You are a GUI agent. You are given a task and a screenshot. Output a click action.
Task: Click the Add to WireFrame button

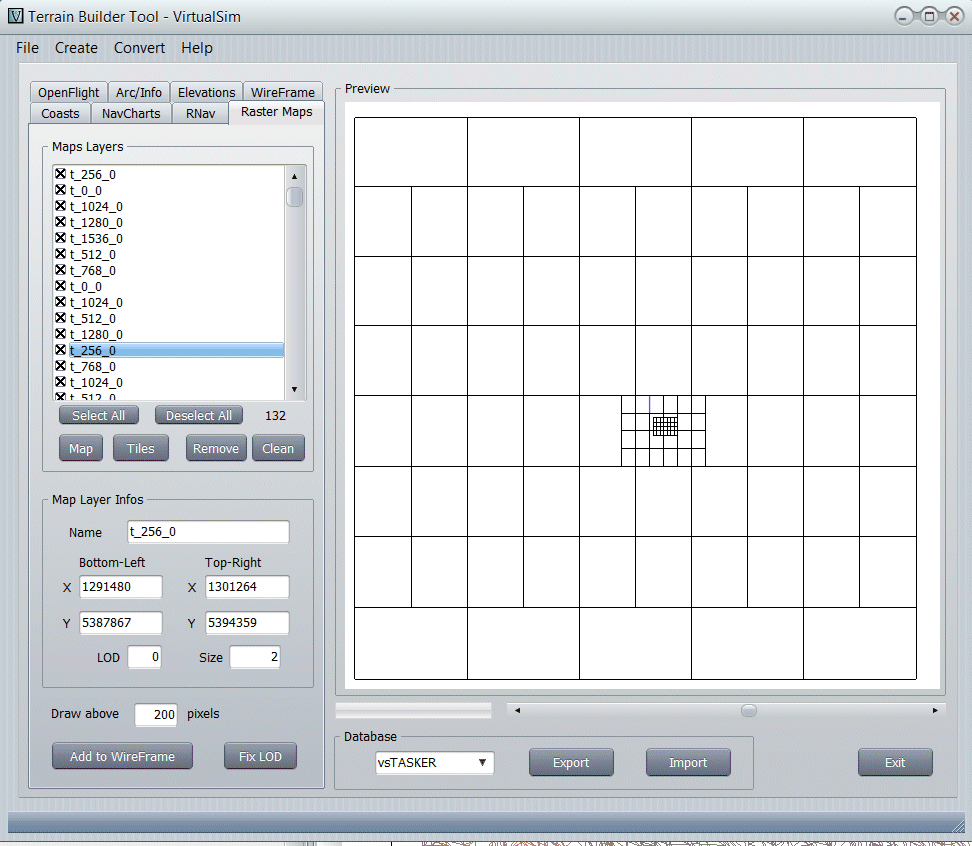122,757
